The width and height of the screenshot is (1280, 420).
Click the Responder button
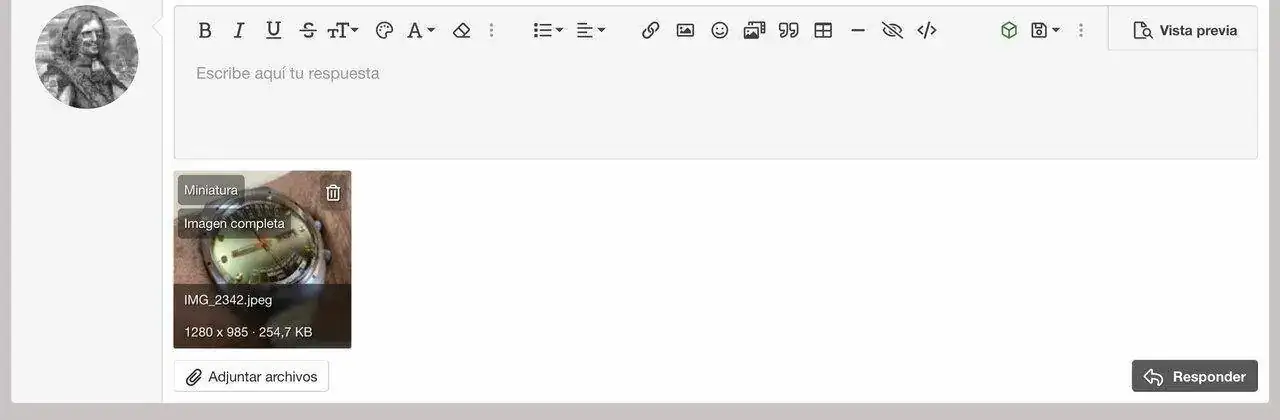[x=1195, y=376]
